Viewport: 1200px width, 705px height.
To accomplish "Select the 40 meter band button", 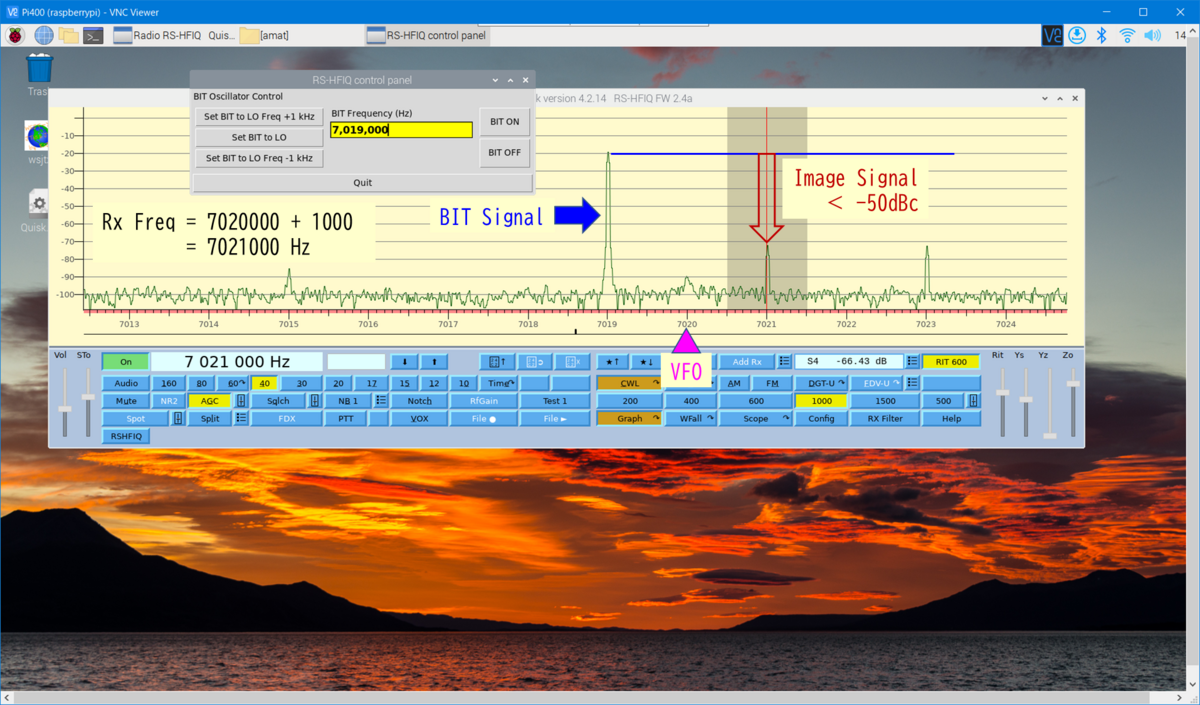I will [x=264, y=383].
